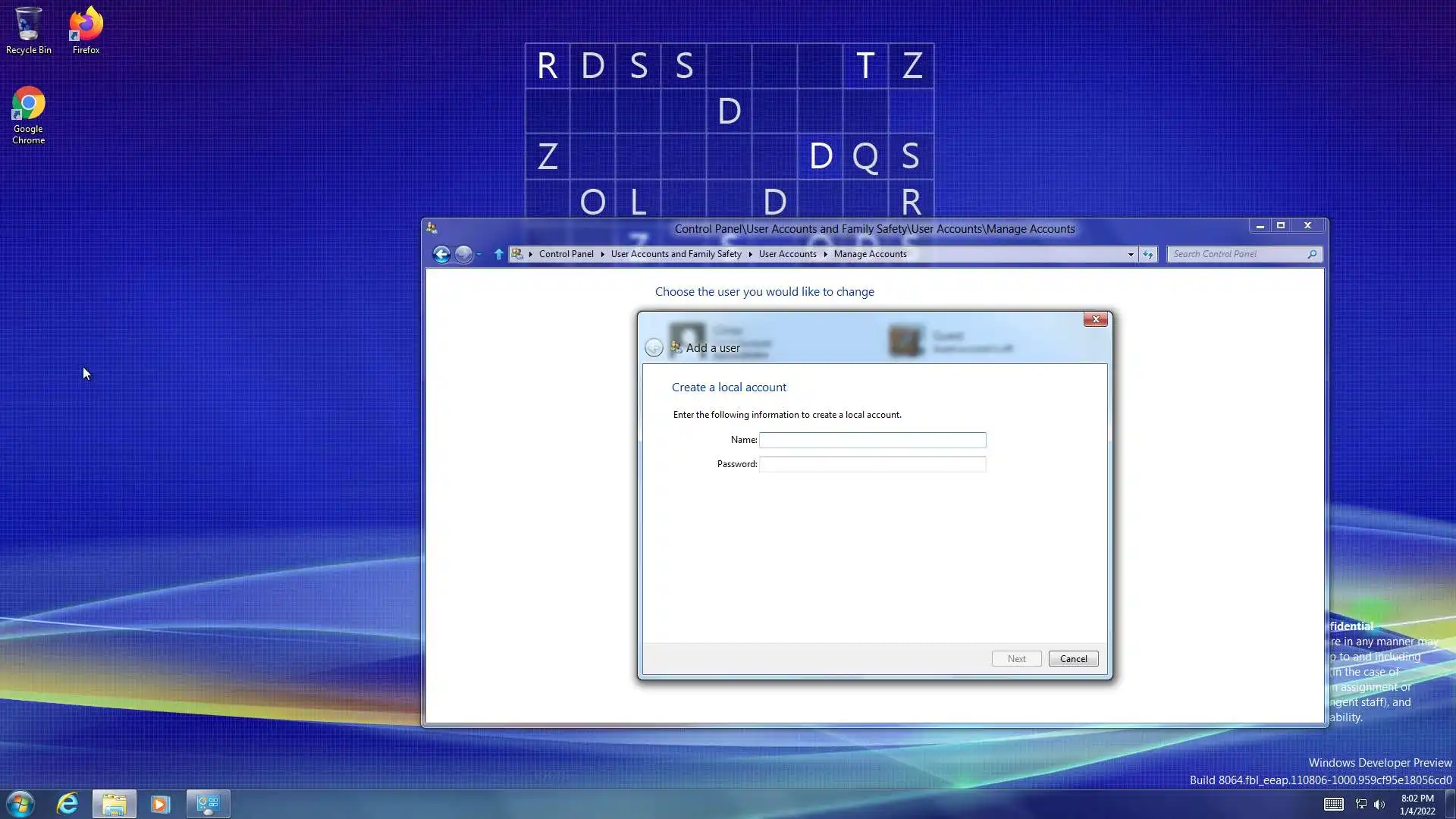Expand the address bar history dropdown
The height and width of the screenshot is (819, 1456).
click(x=1131, y=254)
